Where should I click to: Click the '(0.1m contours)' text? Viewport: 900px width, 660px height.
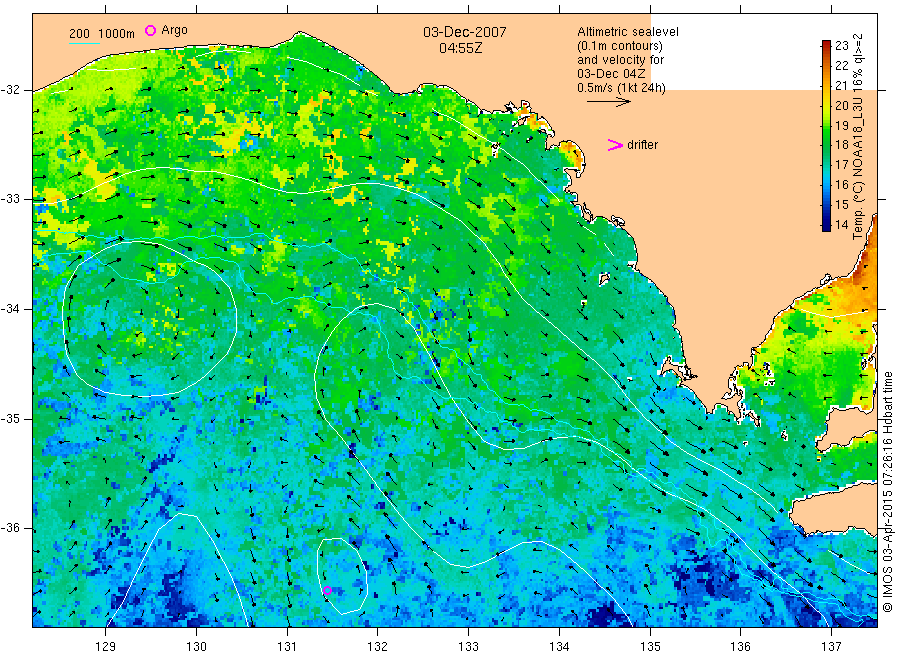point(619,46)
